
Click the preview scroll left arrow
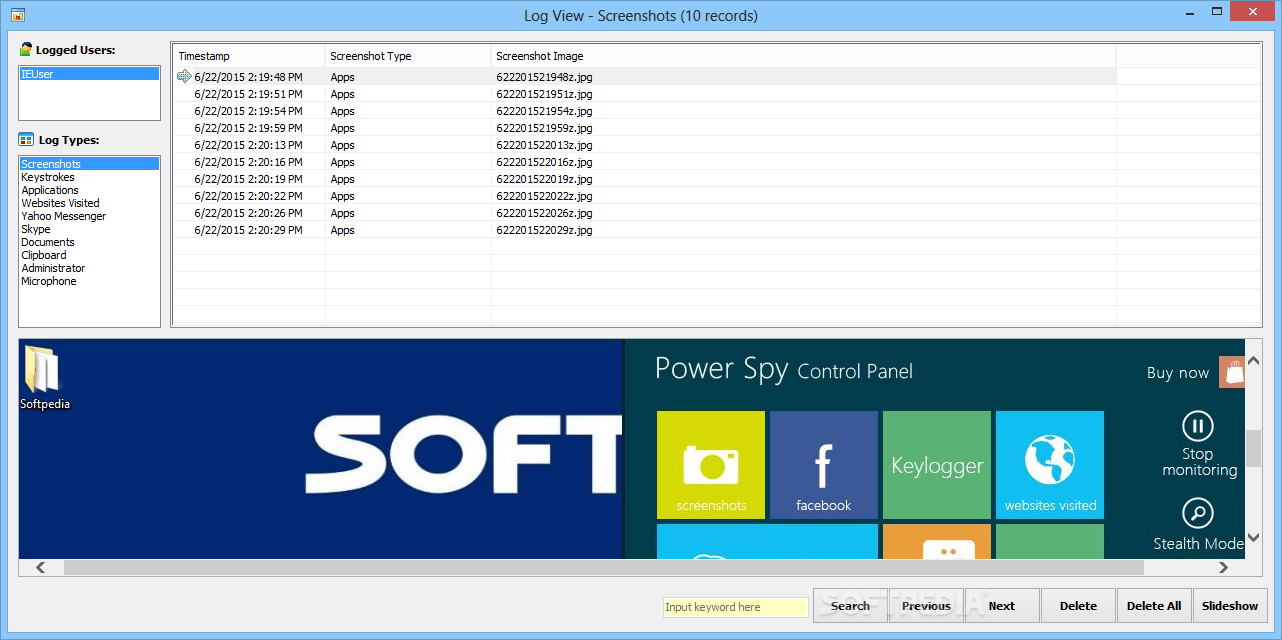click(x=41, y=567)
